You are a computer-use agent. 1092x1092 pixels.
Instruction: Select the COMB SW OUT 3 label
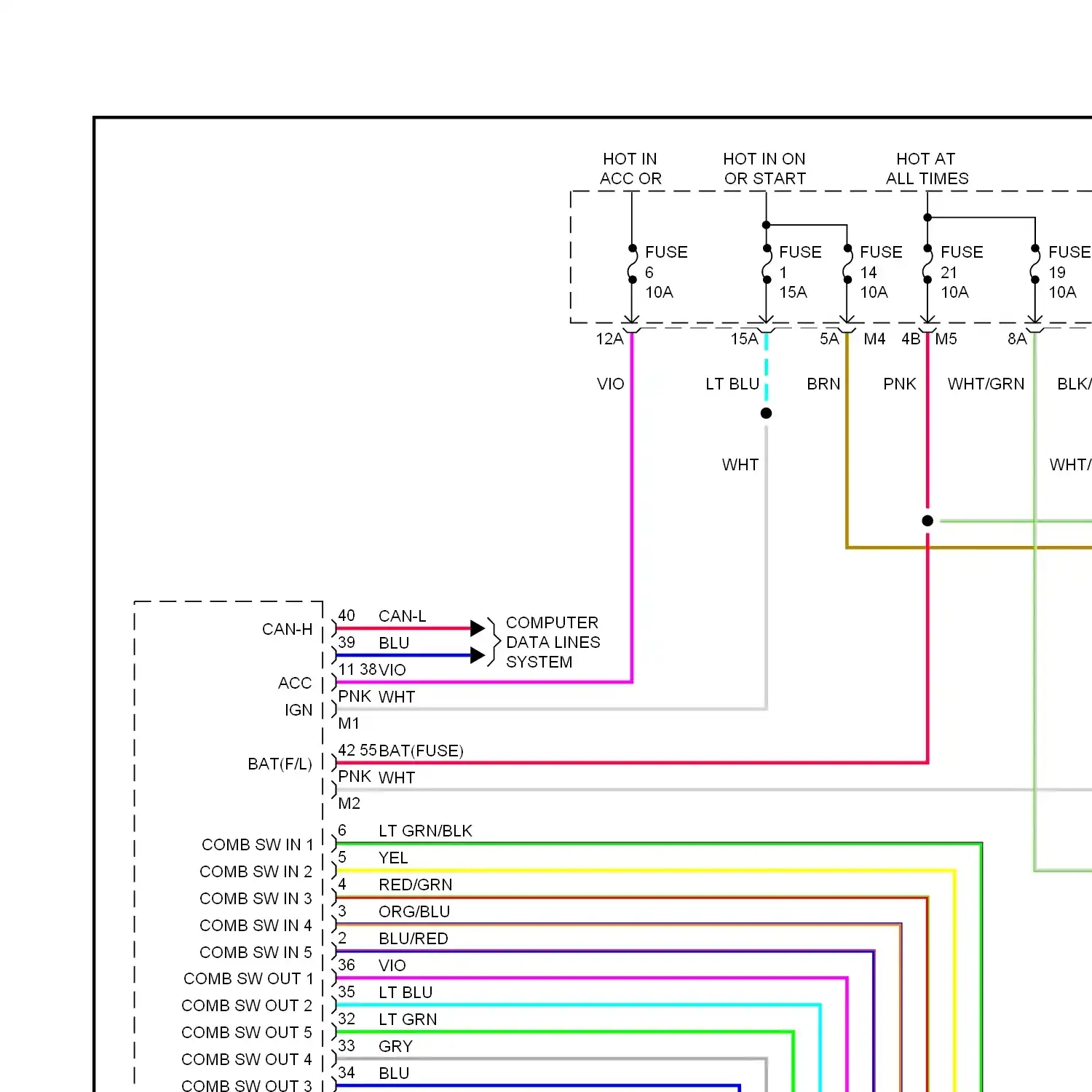tap(247, 1085)
